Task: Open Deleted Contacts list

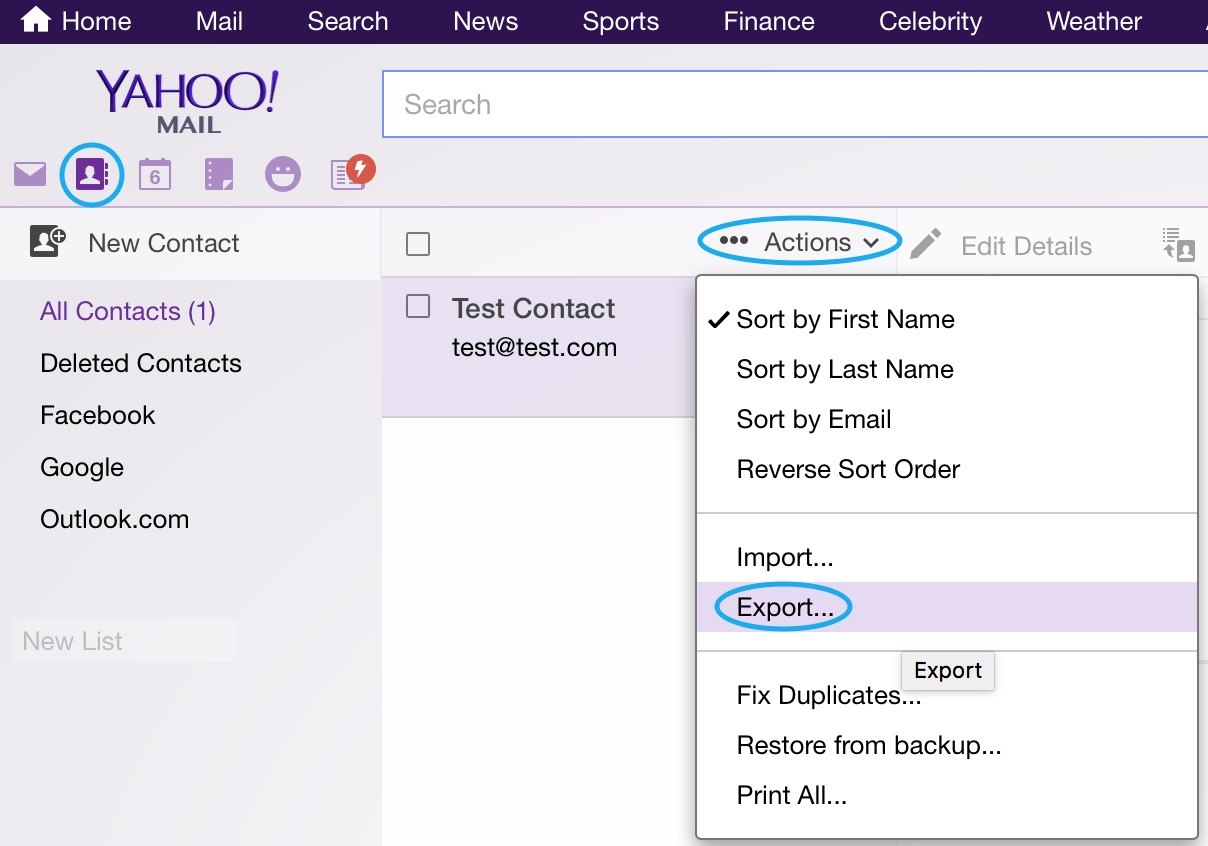Action: click(141, 364)
